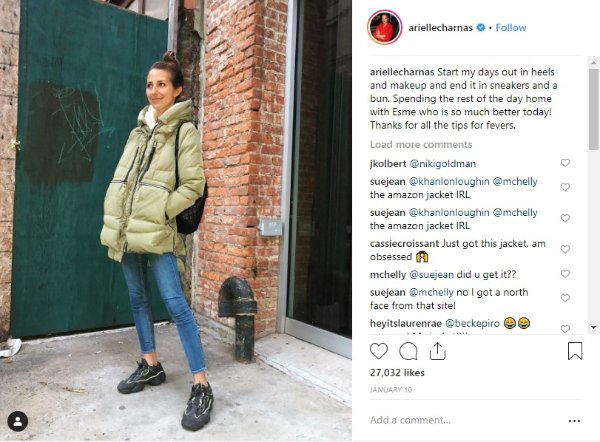Like the post with the heart icon

tap(379, 351)
